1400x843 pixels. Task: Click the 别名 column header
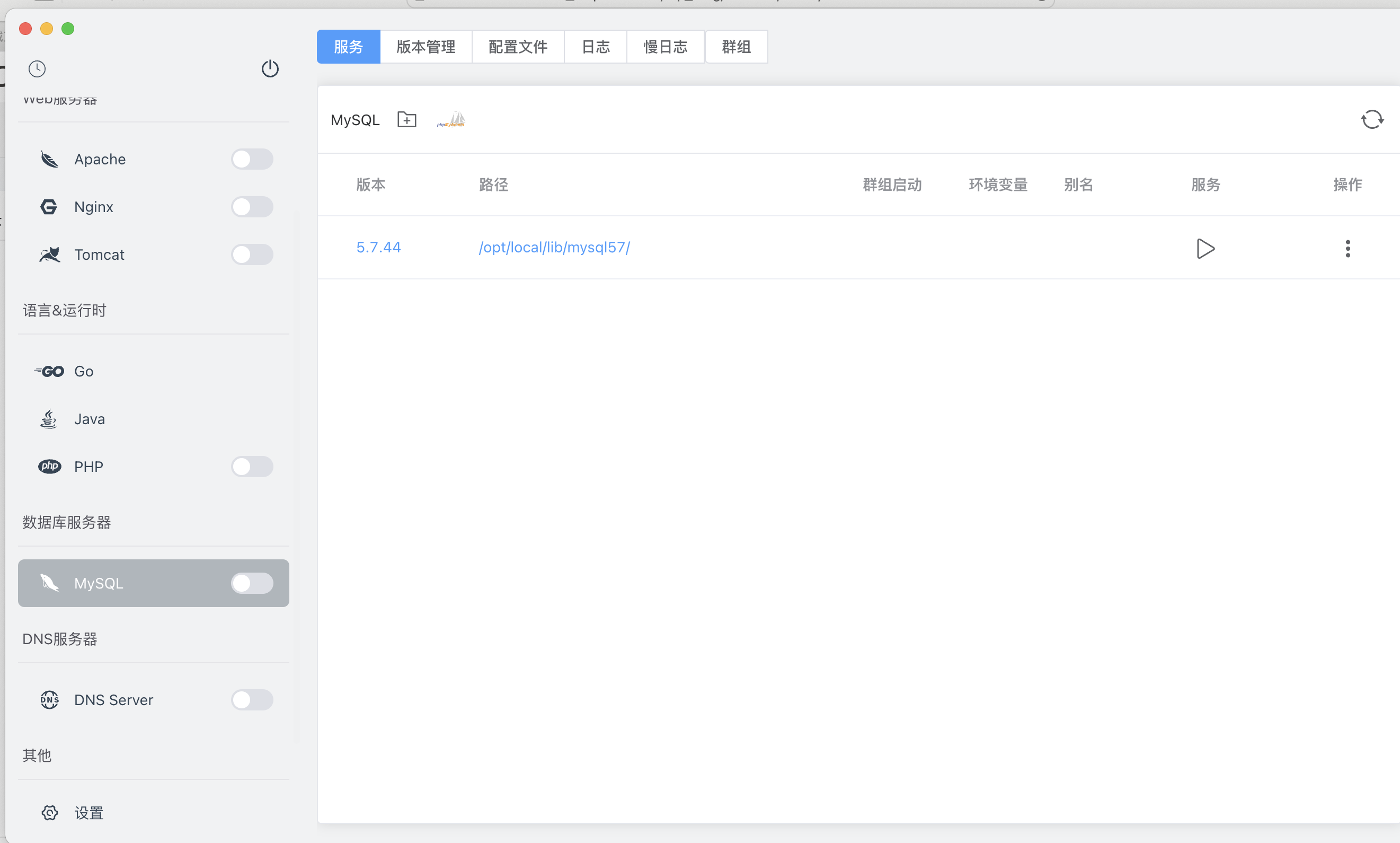1078,185
